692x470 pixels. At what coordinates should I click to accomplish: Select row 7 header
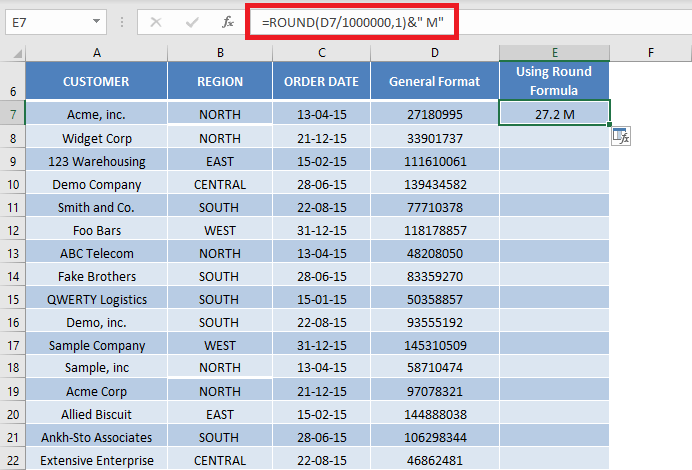13,114
